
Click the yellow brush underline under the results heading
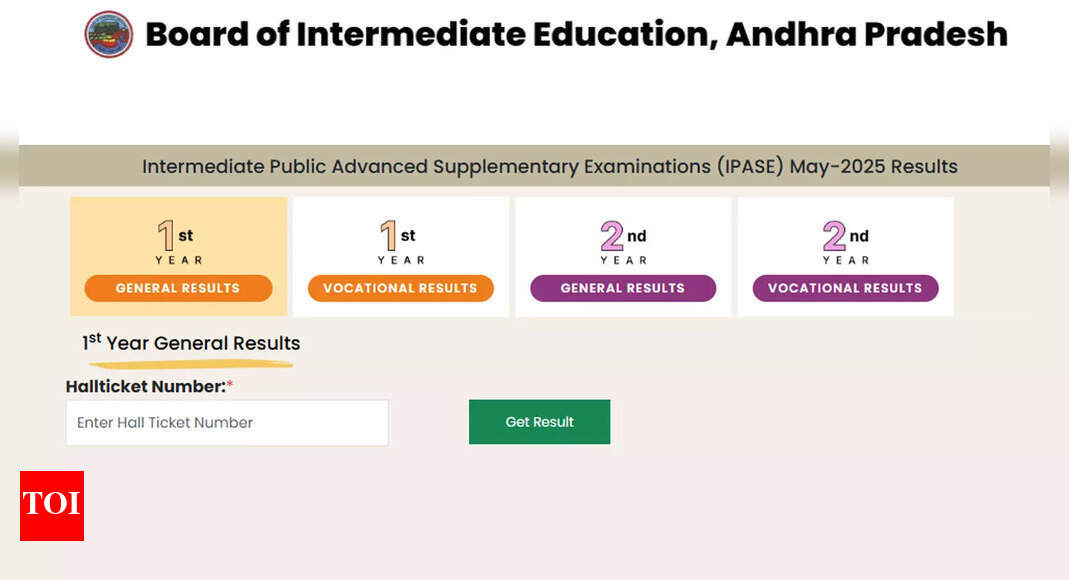point(190,363)
